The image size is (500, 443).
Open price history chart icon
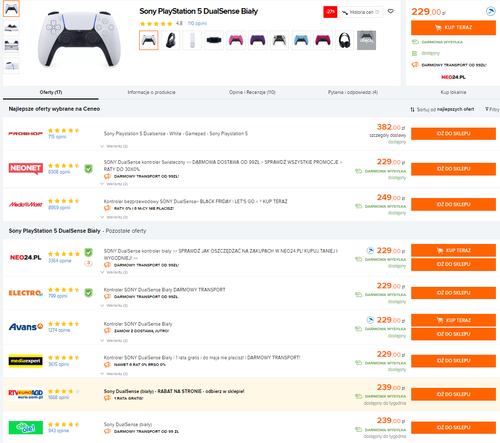[345, 12]
